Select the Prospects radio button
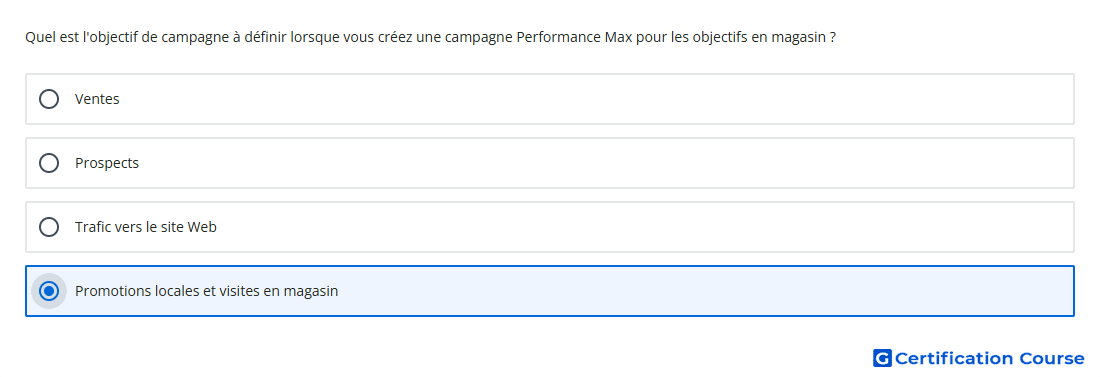Viewport: 1100px width, 377px height. (x=49, y=163)
